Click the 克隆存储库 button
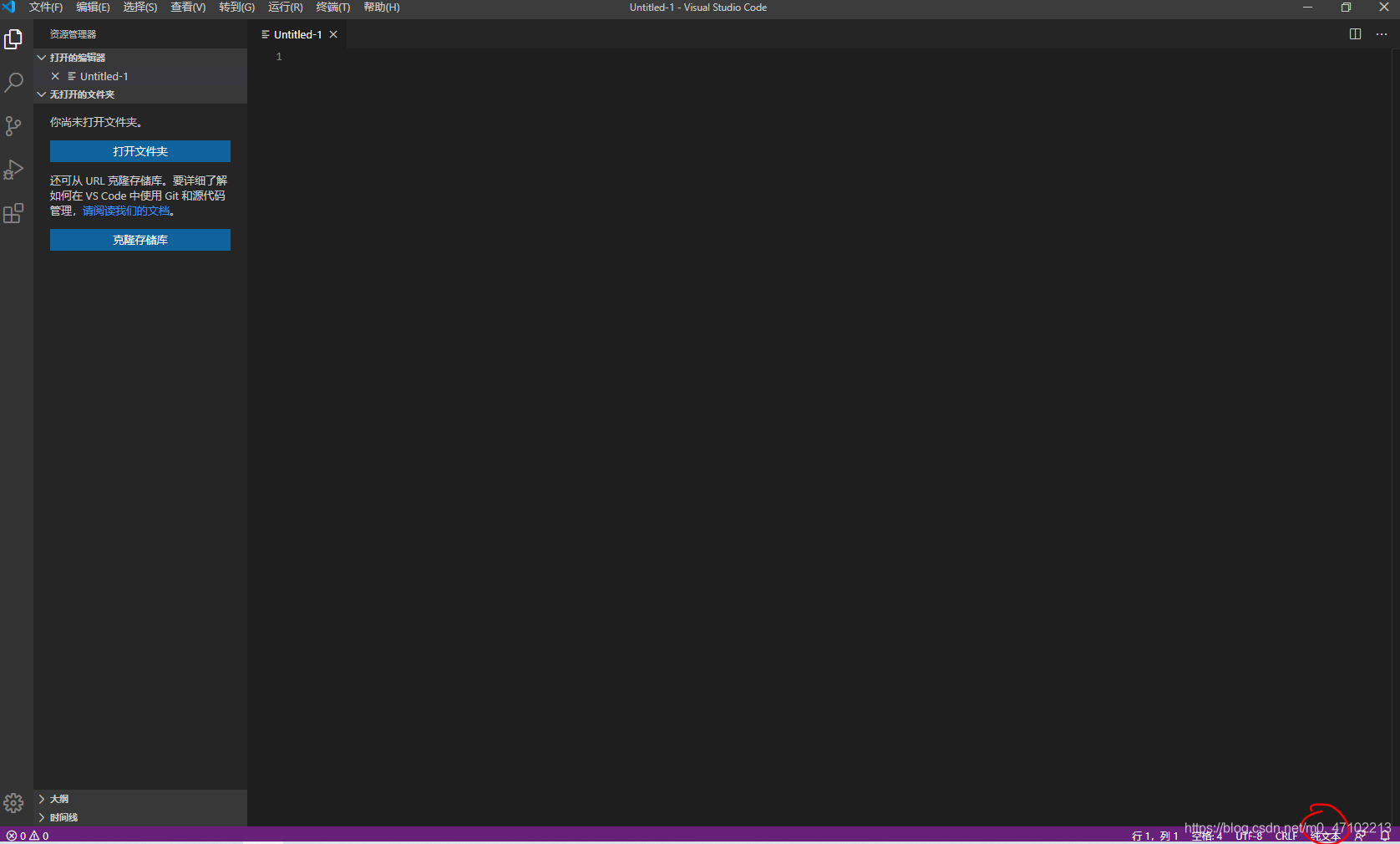 pyautogui.click(x=140, y=240)
